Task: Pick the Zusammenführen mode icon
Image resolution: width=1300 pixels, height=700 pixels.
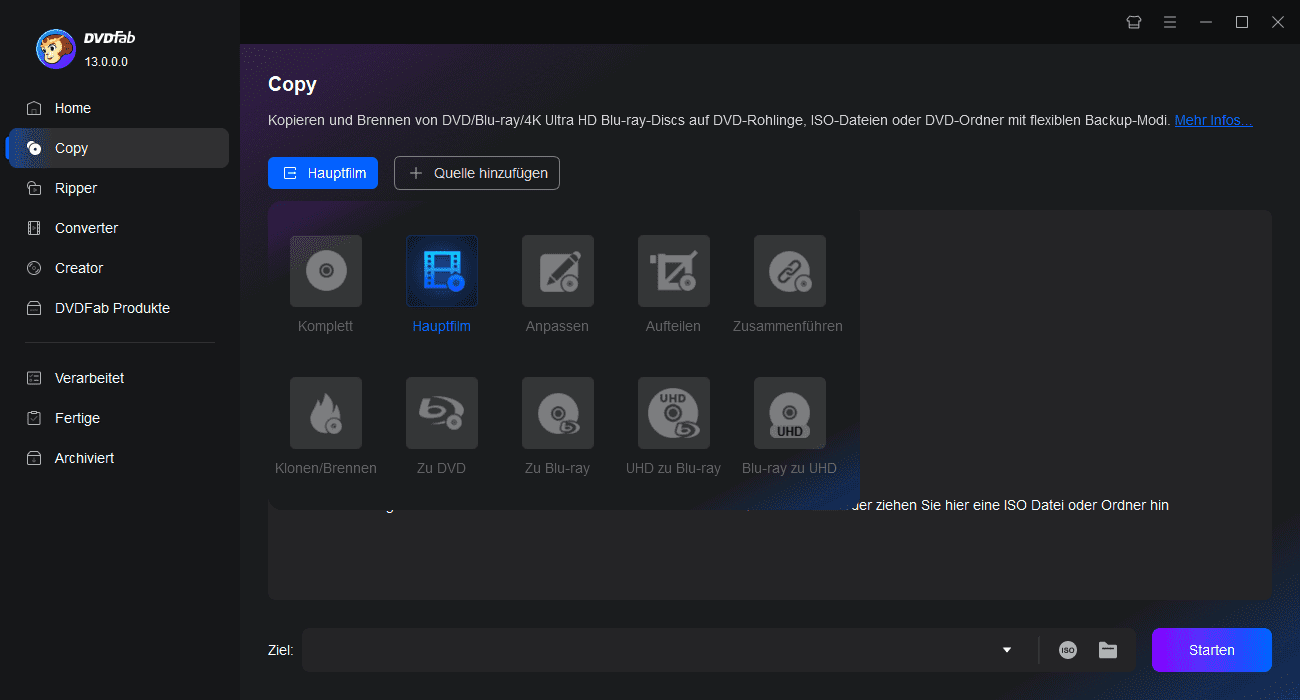Action: (790, 271)
